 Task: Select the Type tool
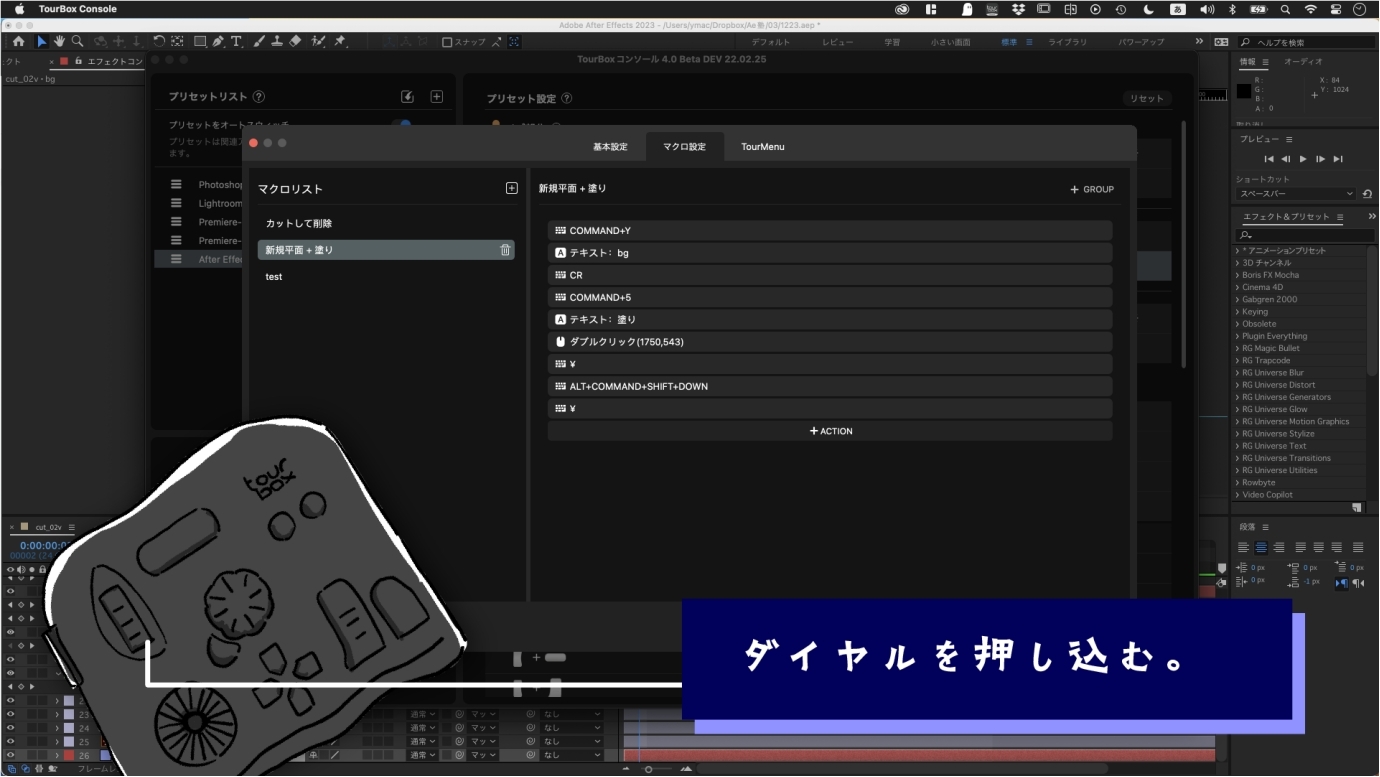[236, 42]
